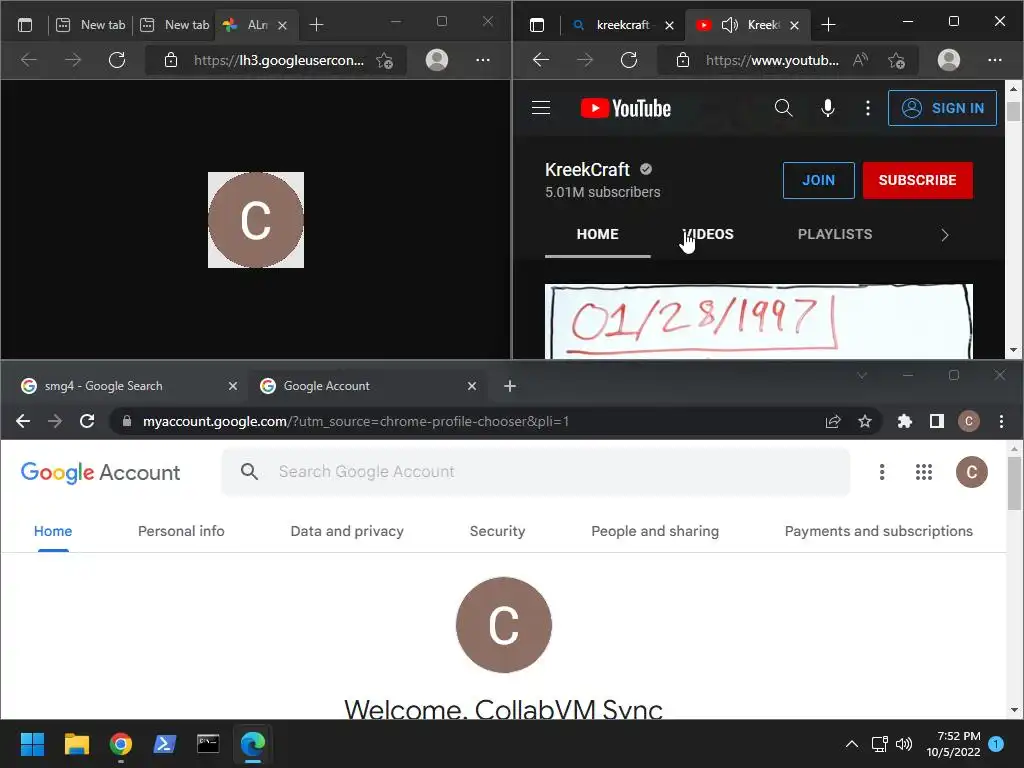
Task: Open Google apps grid
Action: (923, 472)
